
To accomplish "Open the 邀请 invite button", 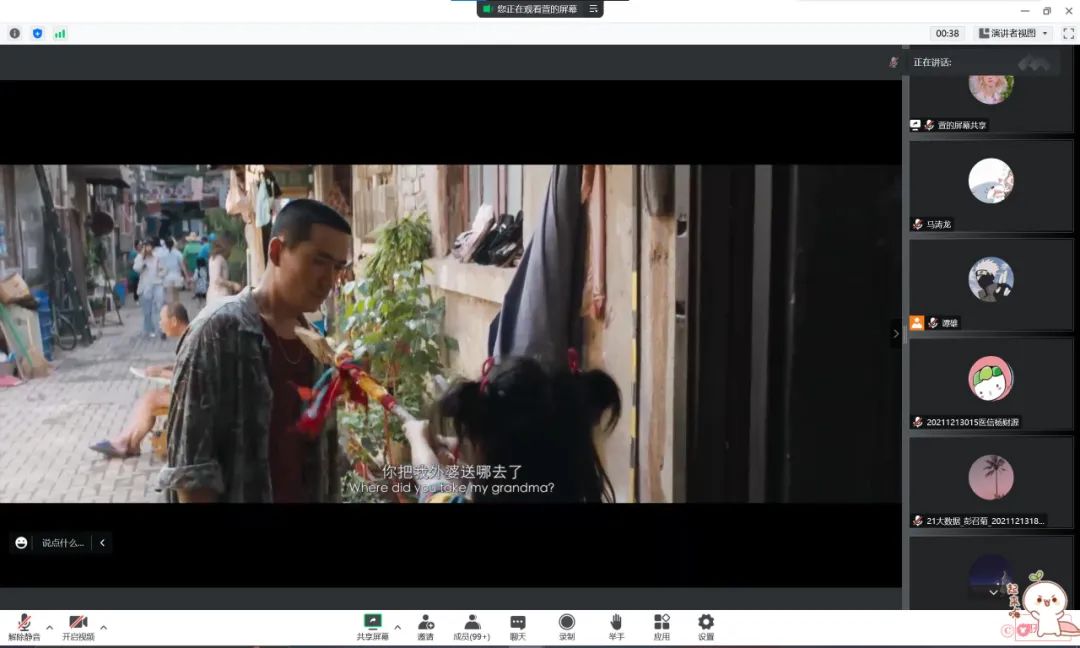I will pyautogui.click(x=426, y=627).
